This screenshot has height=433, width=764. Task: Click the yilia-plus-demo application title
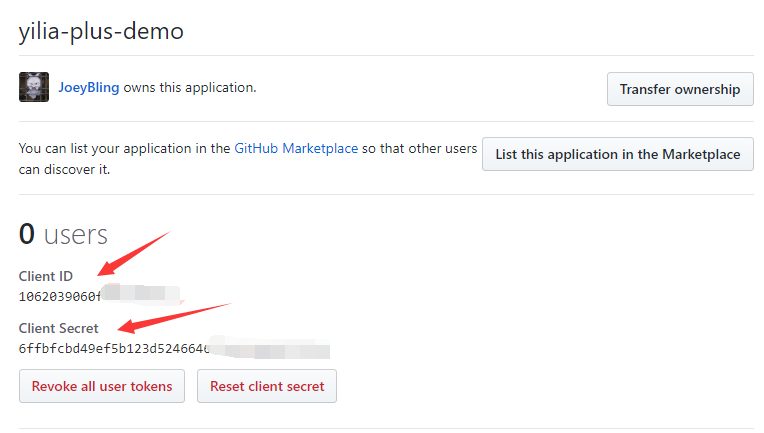101,32
